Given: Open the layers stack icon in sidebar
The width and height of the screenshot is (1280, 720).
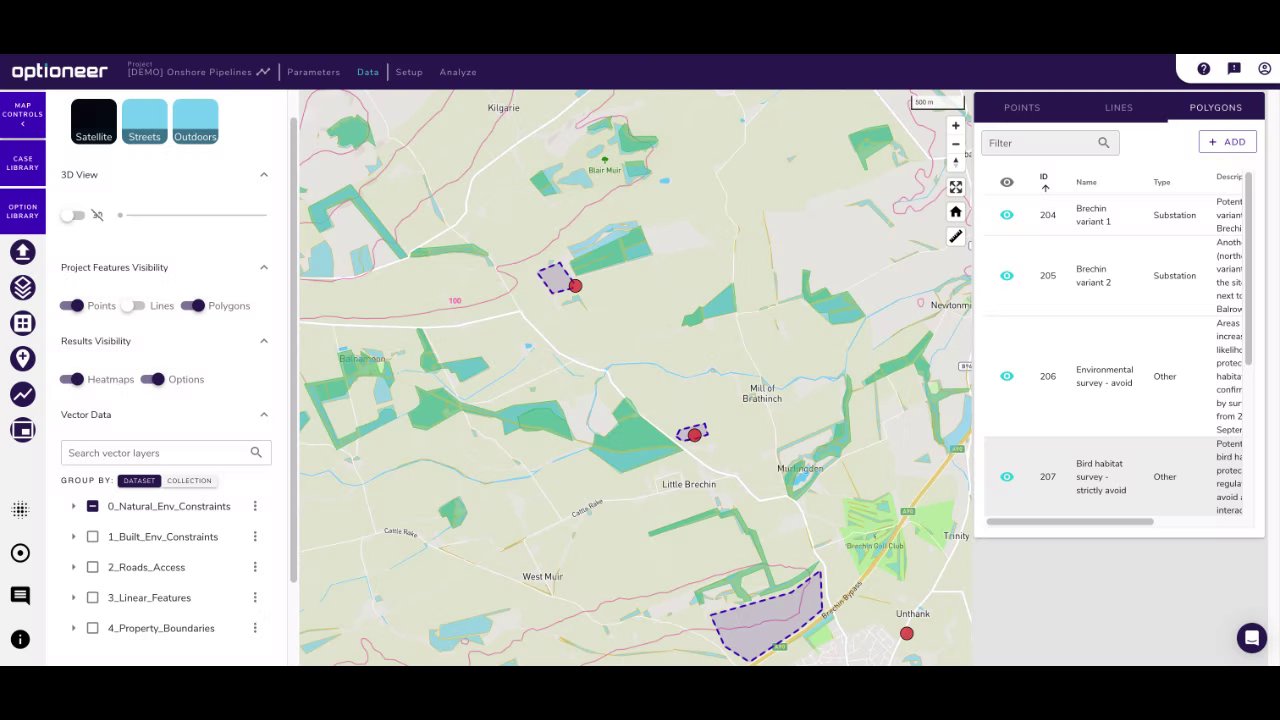Looking at the screenshot, I should pyautogui.click(x=22, y=288).
